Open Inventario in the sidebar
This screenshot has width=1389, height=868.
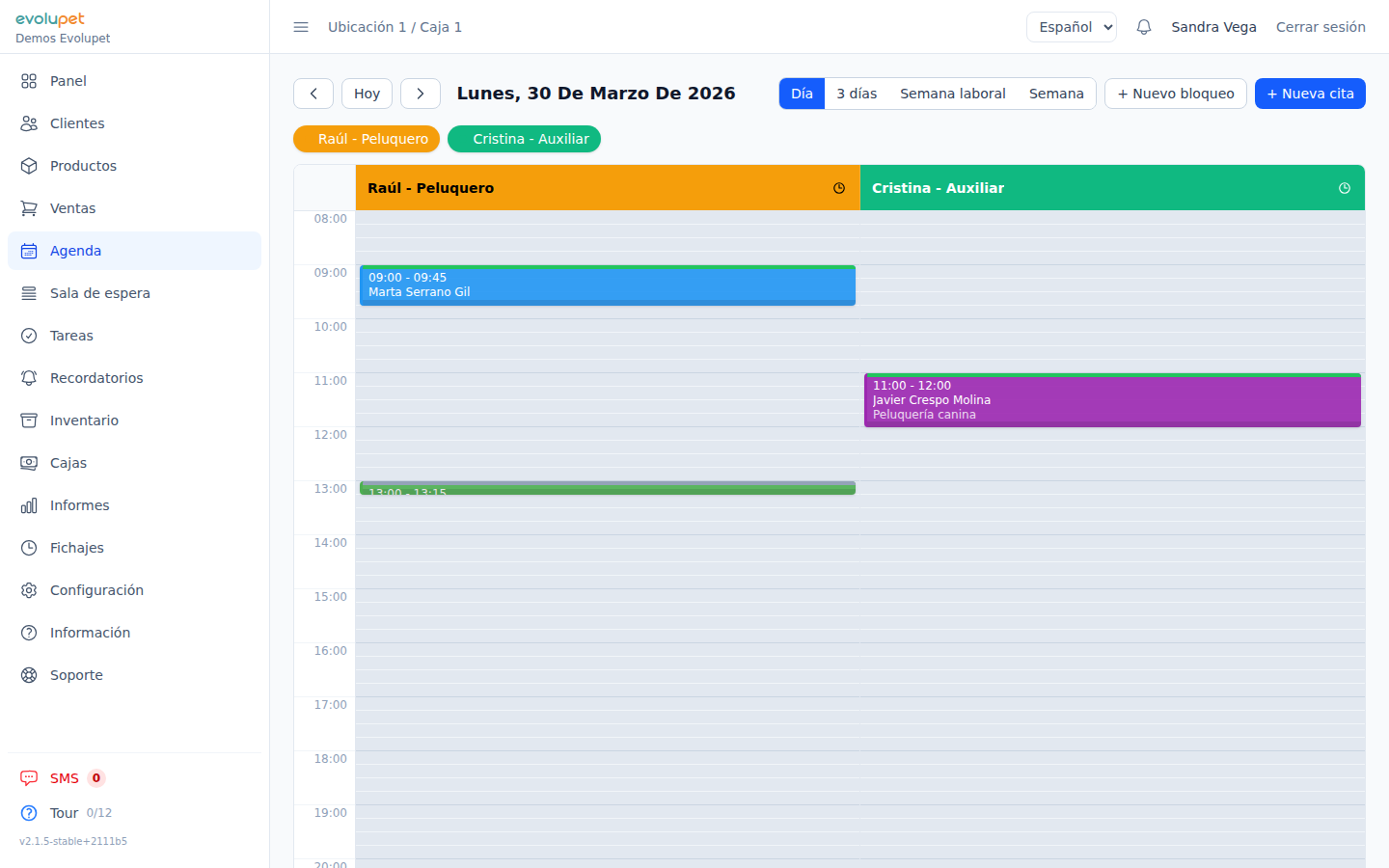pyautogui.click(x=84, y=420)
